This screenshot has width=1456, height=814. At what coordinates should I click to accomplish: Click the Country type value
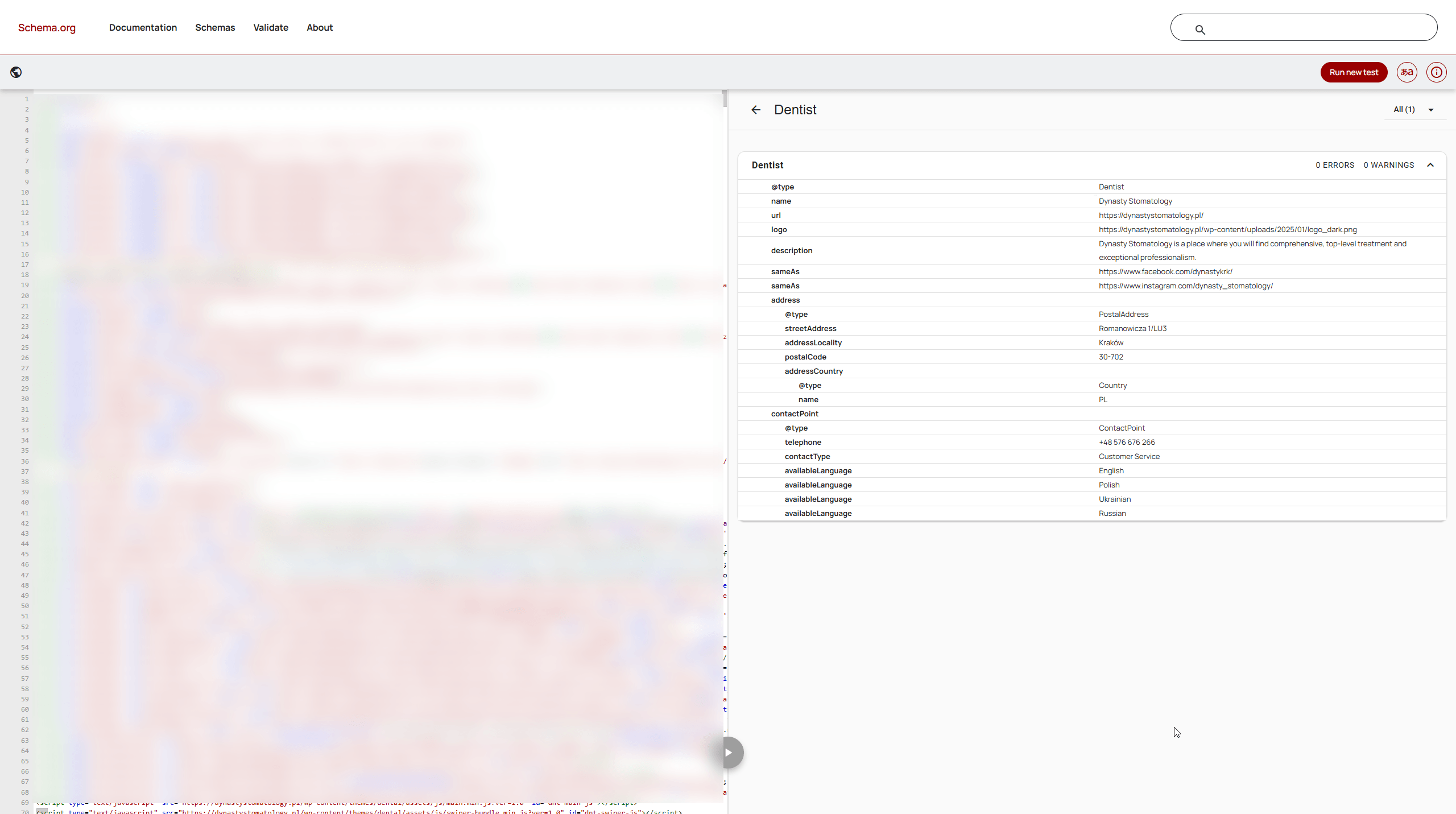[1112, 385]
